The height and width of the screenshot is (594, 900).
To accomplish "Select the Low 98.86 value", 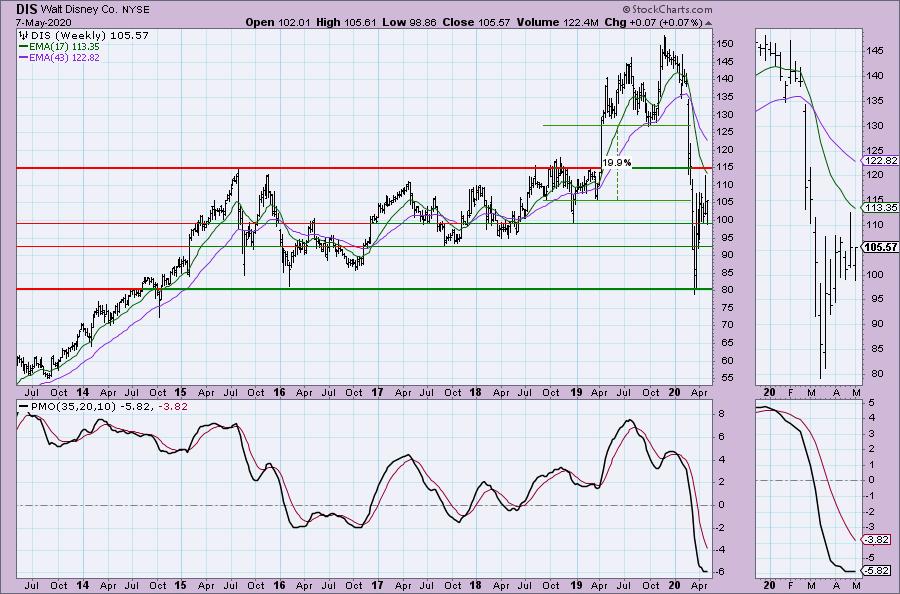I will (410, 22).
